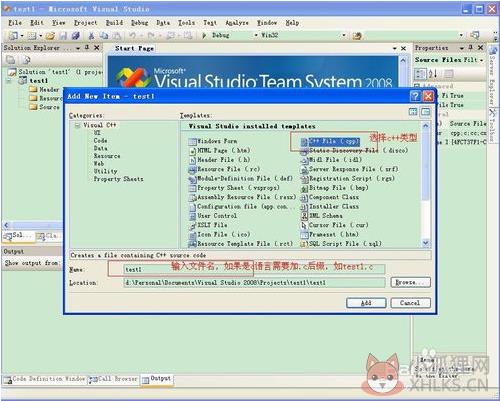The width and height of the screenshot is (500, 401).
Task: Click the dialog Help question-mark button
Action: [415, 96]
